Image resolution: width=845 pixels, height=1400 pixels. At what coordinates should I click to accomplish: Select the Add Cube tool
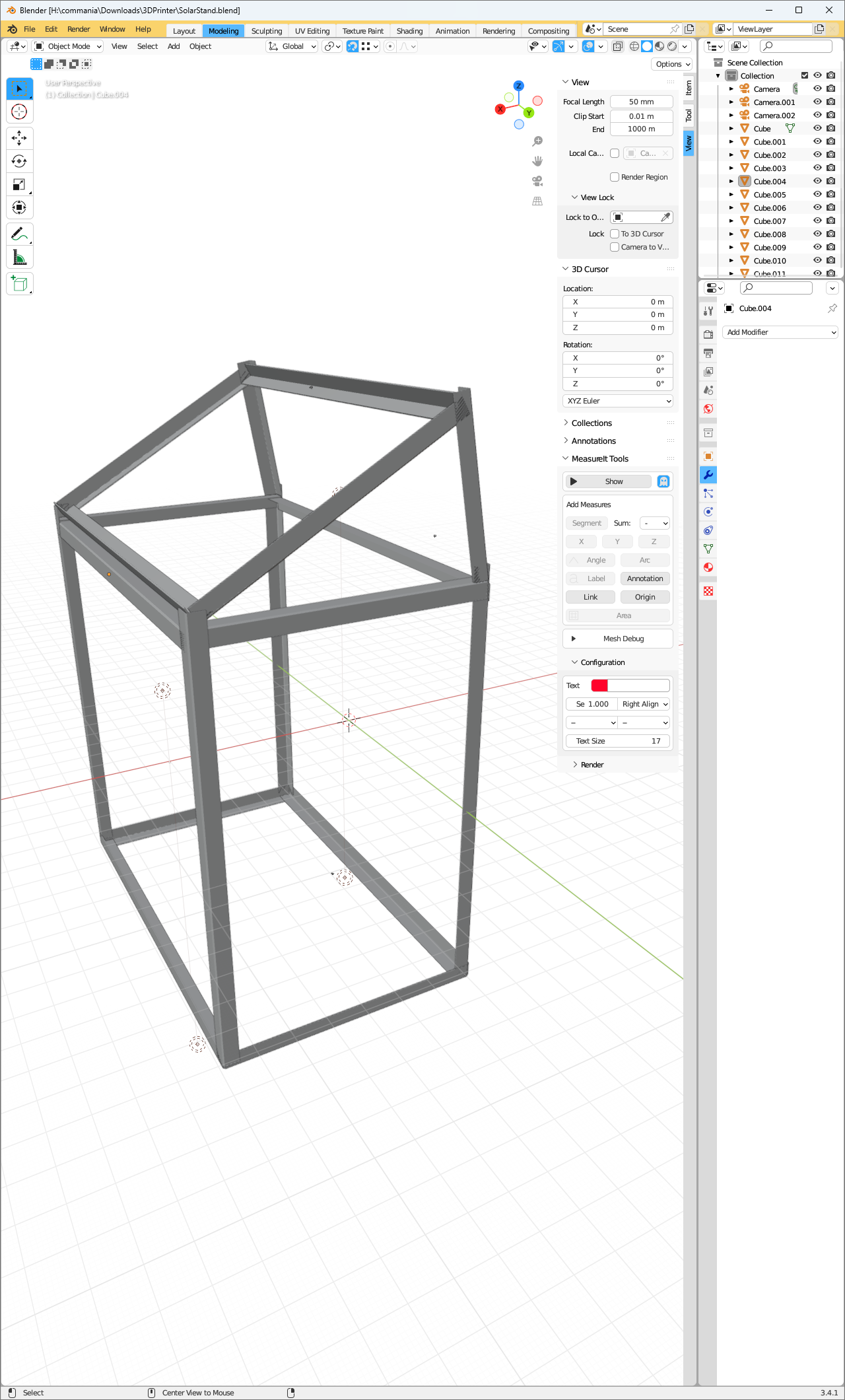(19, 283)
